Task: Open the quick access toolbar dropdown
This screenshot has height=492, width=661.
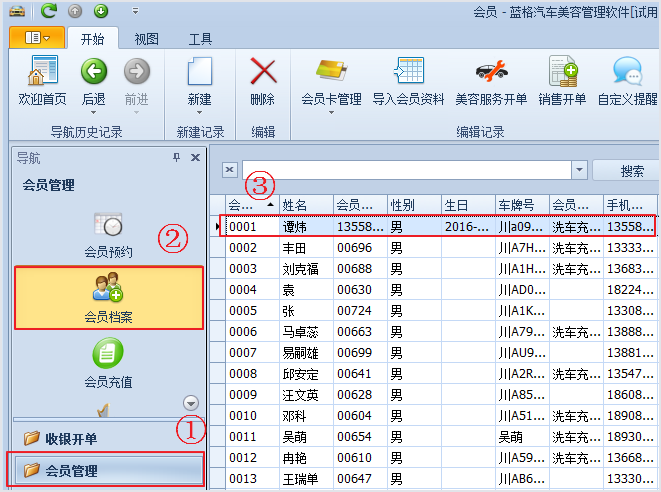Action: pyautogui.click(x=135, y=12)
